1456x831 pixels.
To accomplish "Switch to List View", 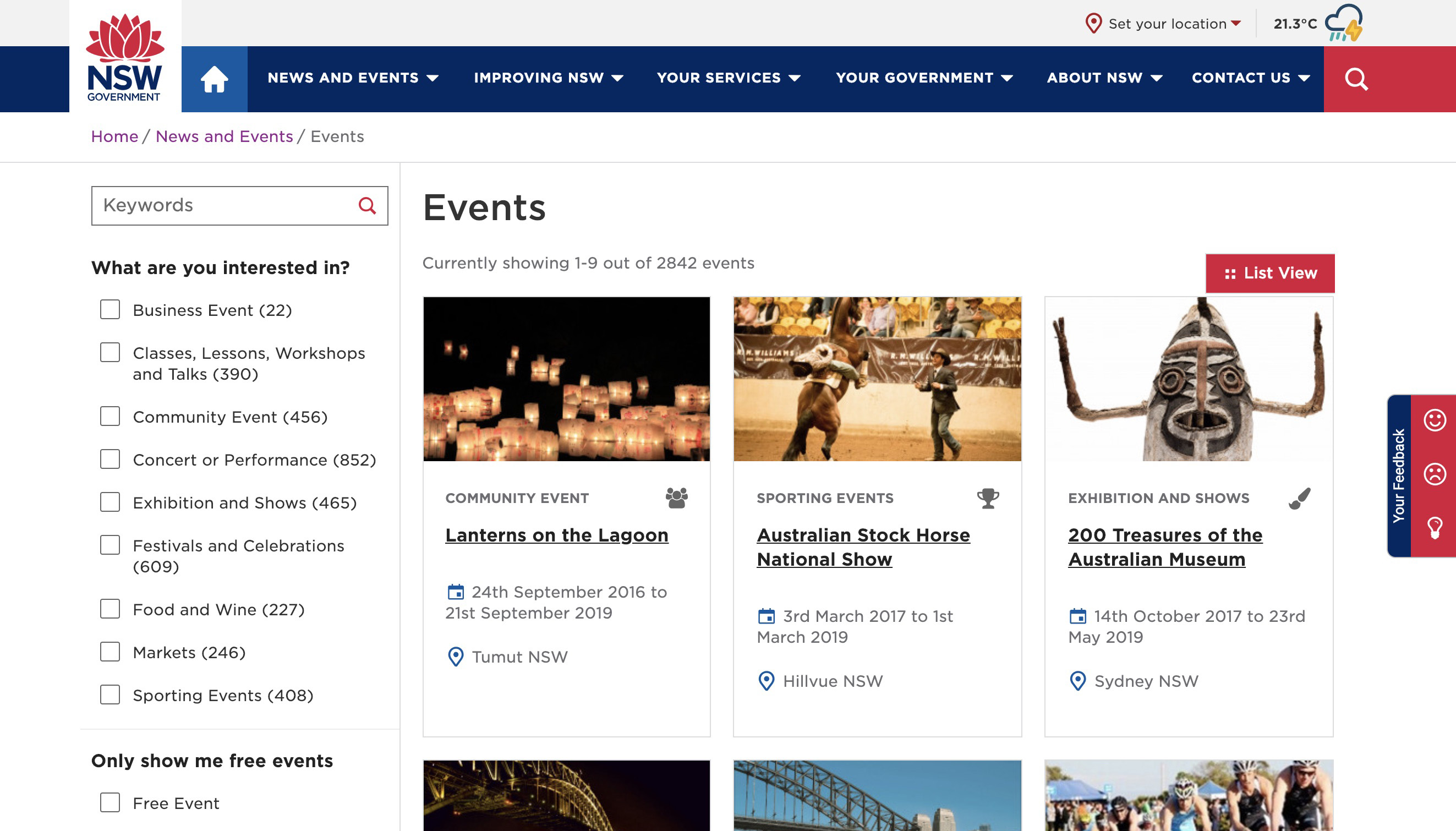I will tap(1269, 274).
